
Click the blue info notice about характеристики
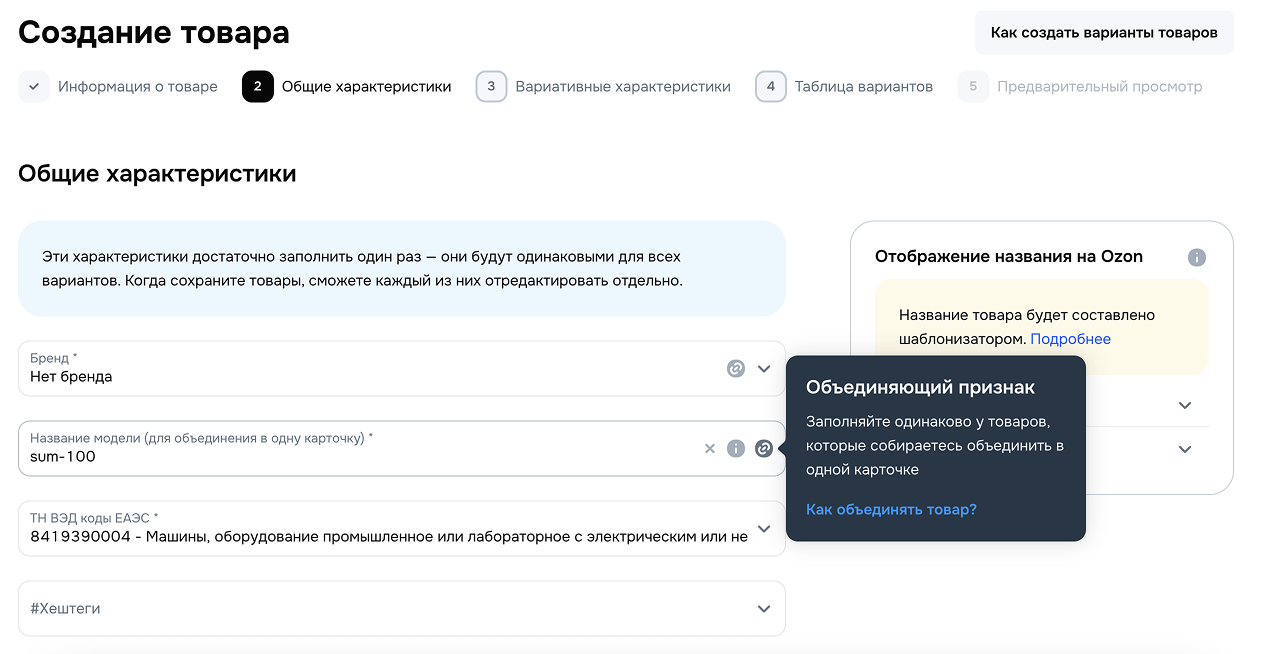[x=402, y=269]
